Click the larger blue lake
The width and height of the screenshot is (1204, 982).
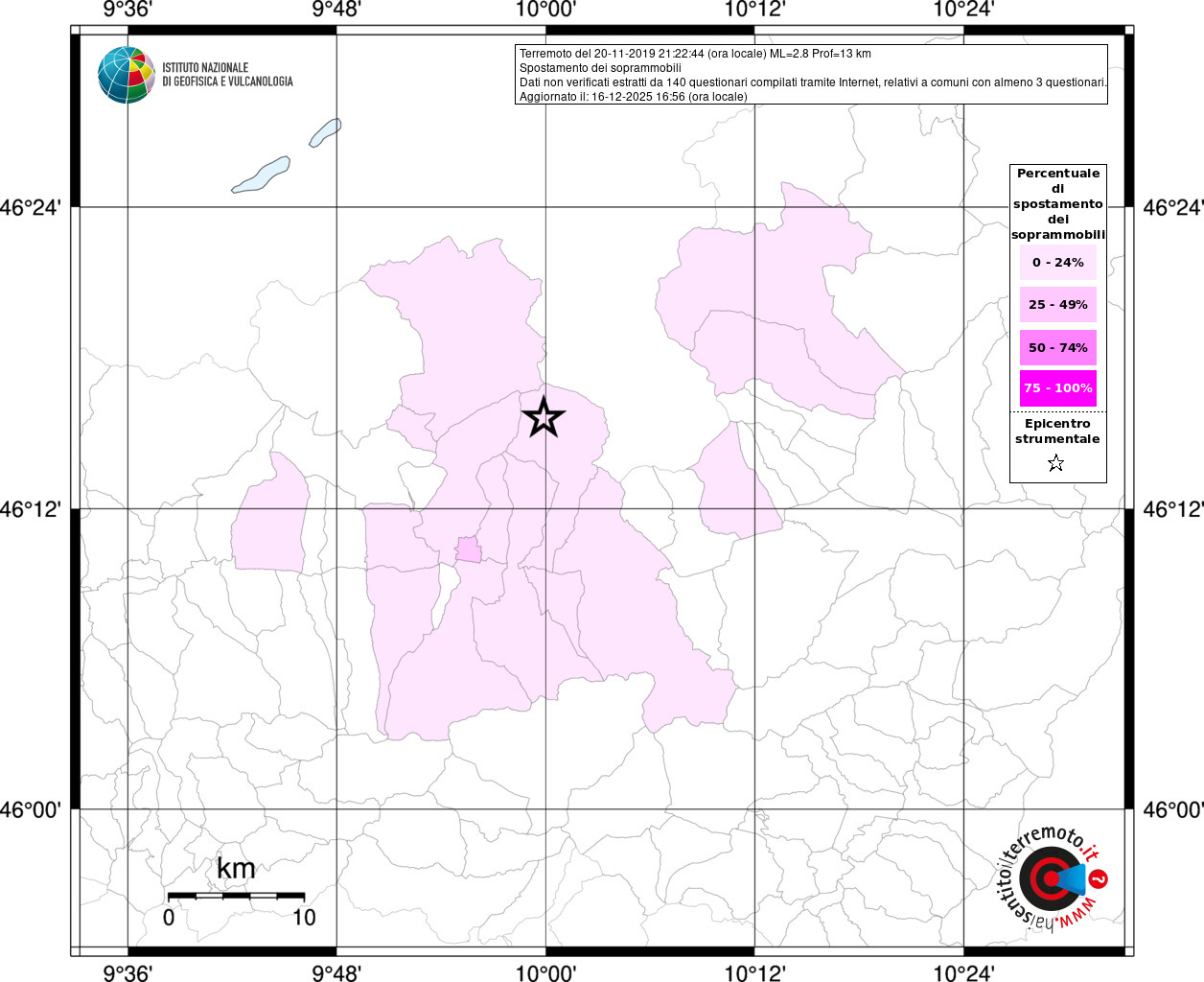coord(261,175)
